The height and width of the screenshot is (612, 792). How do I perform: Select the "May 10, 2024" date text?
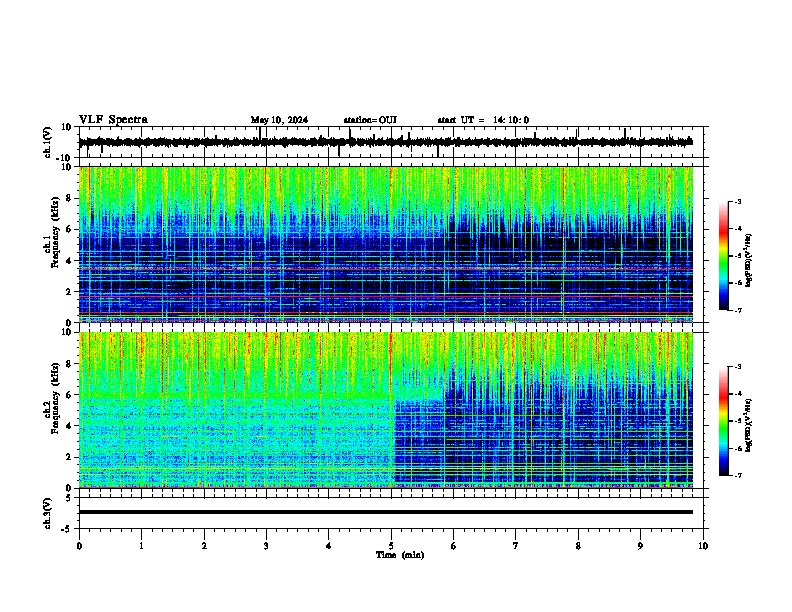pyautogui.click(x=279, y=120)
